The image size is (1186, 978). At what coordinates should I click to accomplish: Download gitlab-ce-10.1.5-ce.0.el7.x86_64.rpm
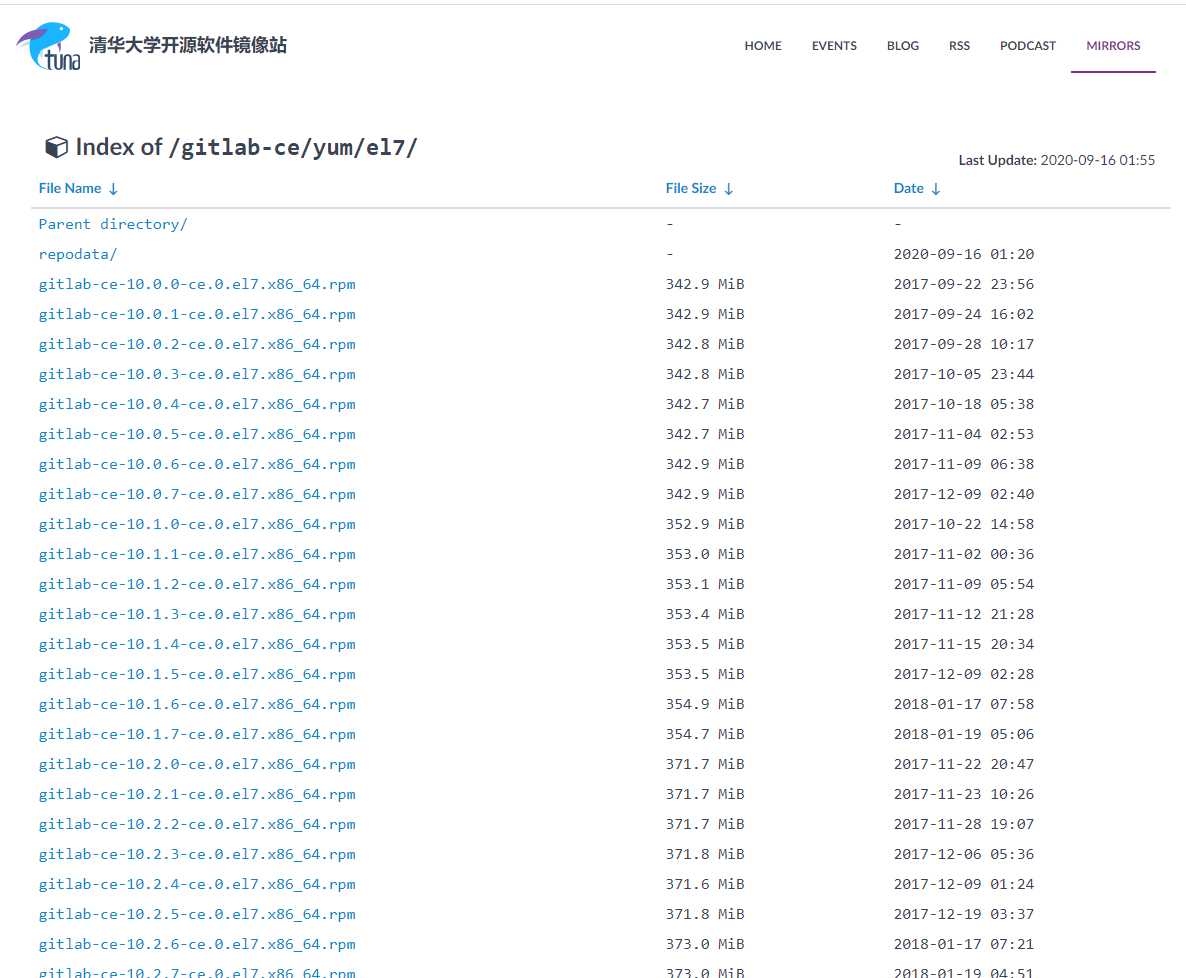(197, 674)
